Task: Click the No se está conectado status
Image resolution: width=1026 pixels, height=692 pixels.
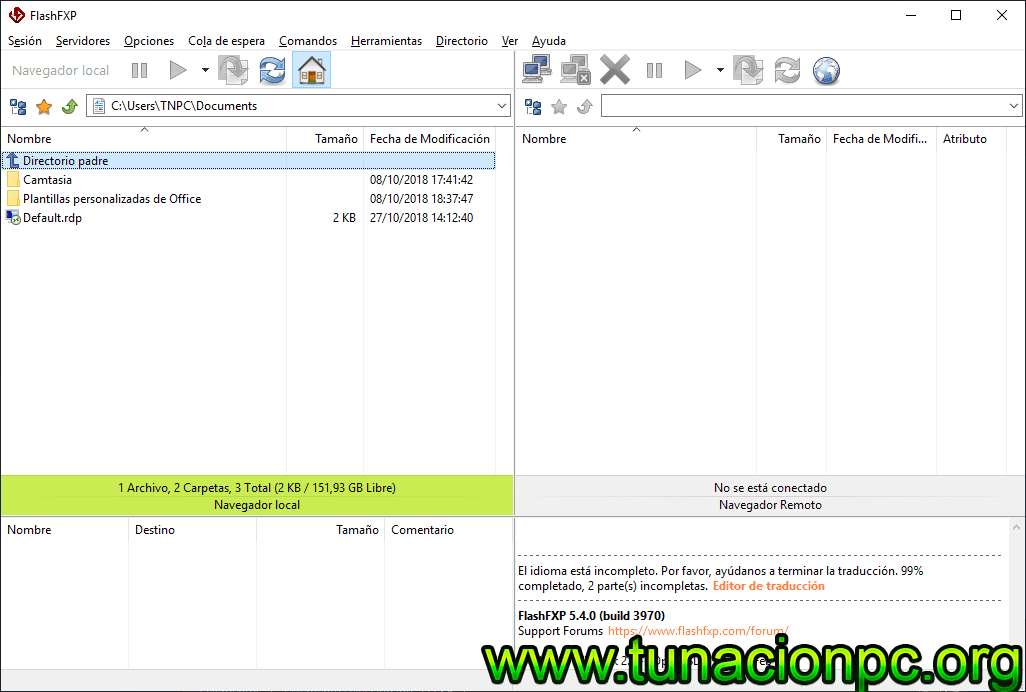Action: click(x=770, y=488)
